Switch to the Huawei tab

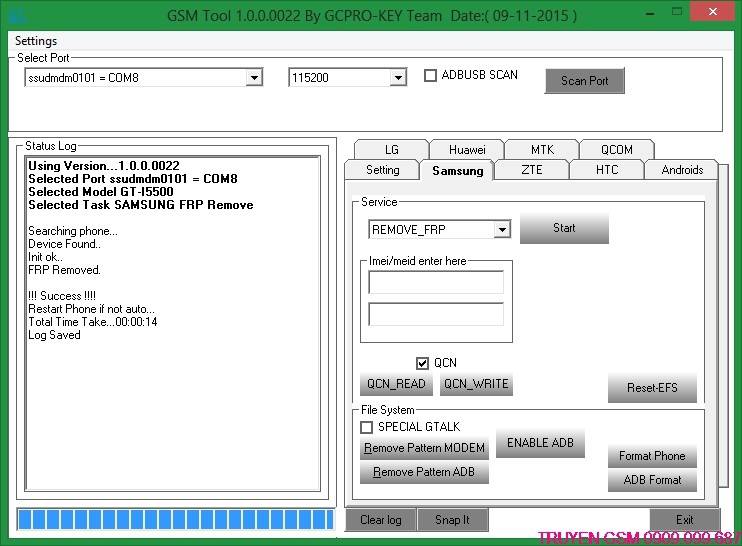[467, 150]
